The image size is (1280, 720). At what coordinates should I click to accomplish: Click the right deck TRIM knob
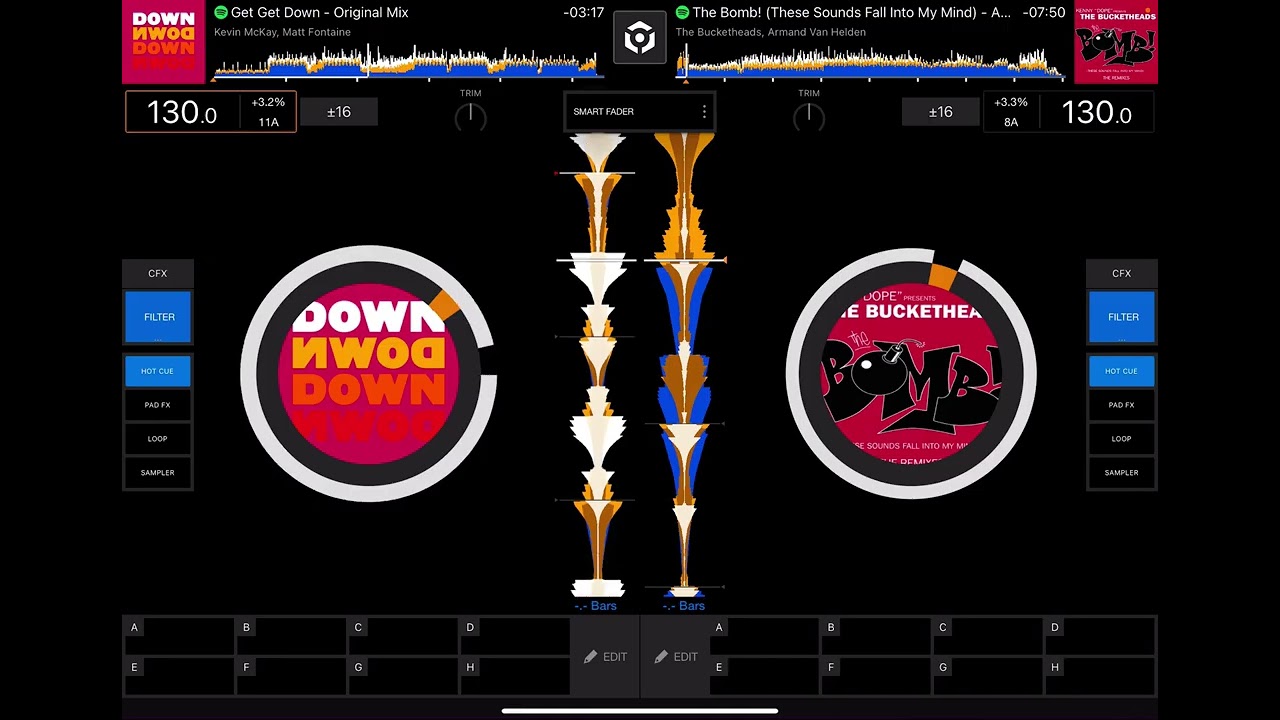808,117
